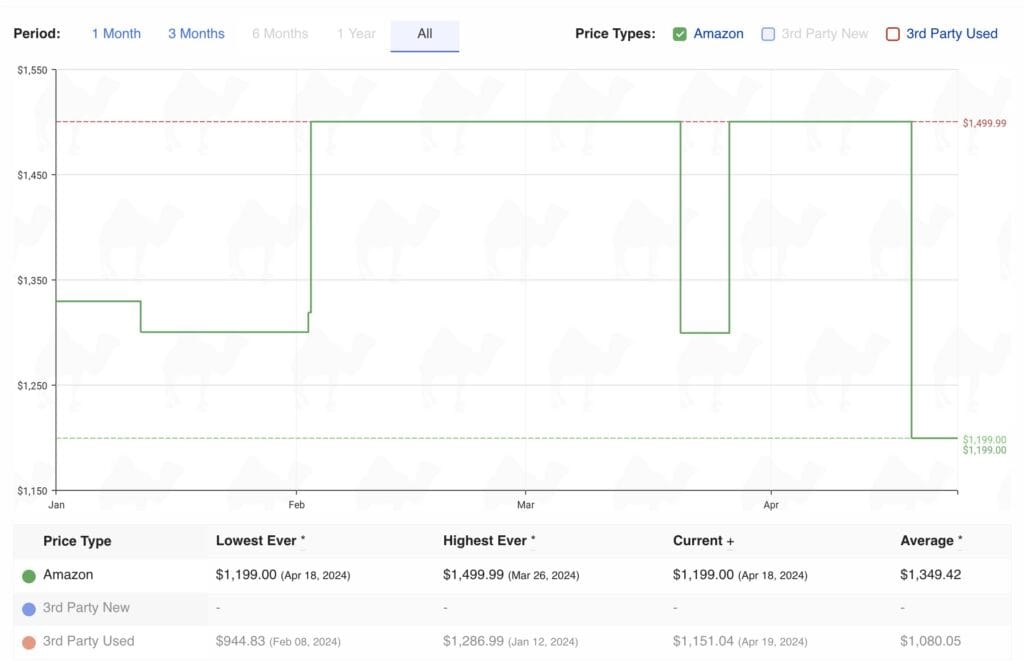Choose the 6 Months period option
The width and height of the screenshot is (1024, 661).
pos(280,34)
